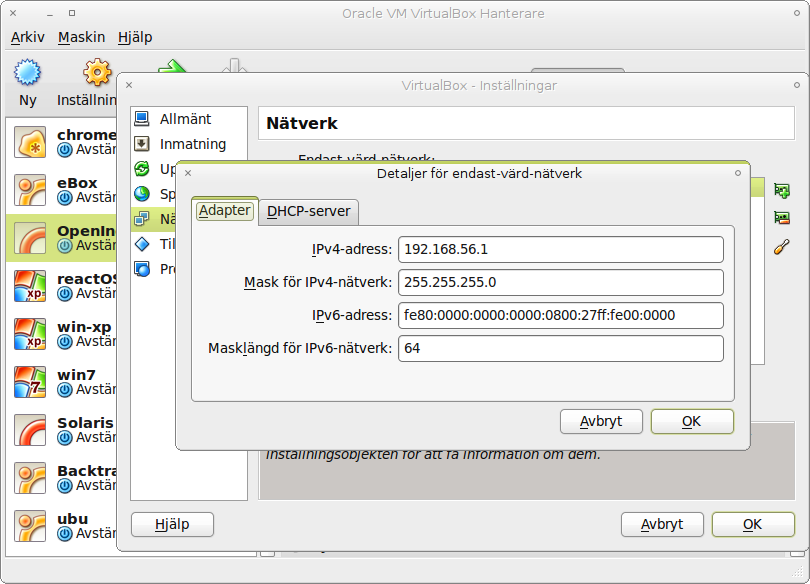Open the Arkiv menu
Image resolution: width=810 pixels, height=584 pixels.
29,37
